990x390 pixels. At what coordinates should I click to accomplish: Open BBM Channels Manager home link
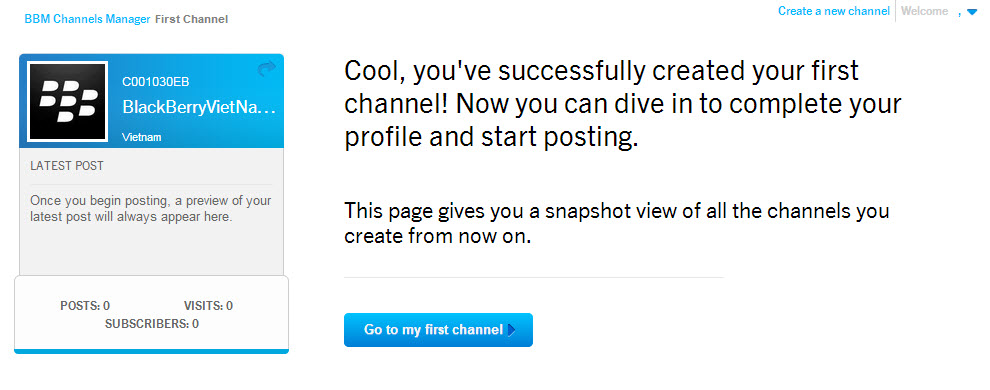pyautogui.click(x=87, y=19)
